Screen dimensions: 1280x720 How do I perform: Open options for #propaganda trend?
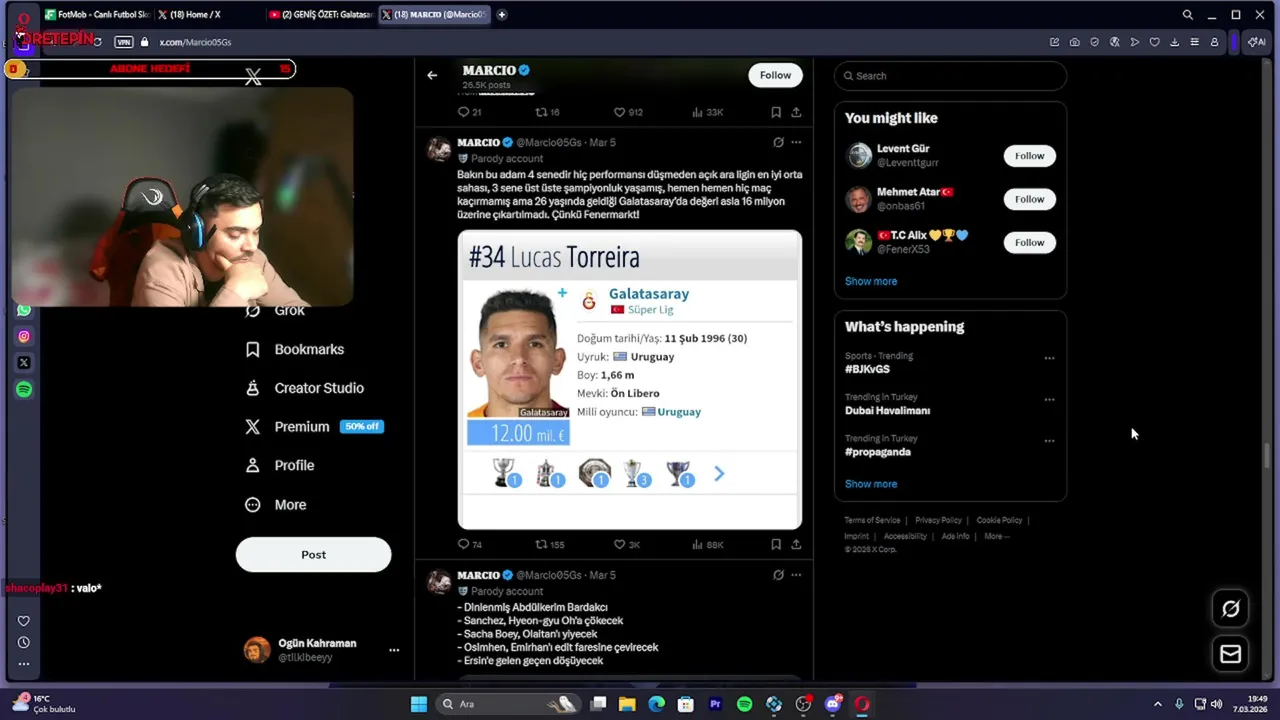pyautogui.click(x=1049, y=440)
